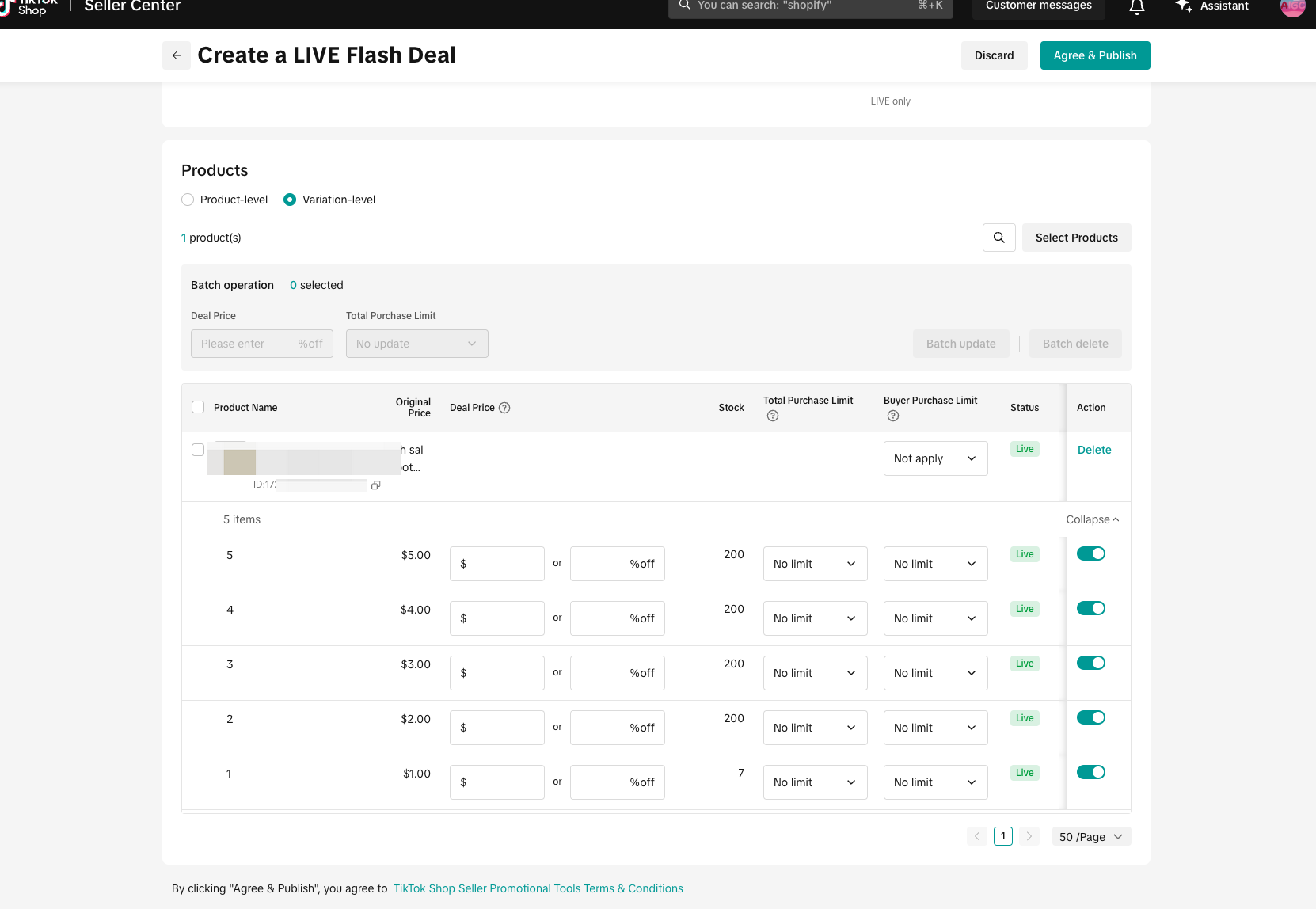
Task: Click the Buyer Purchase Limit help icon
Action: [893, 416]
